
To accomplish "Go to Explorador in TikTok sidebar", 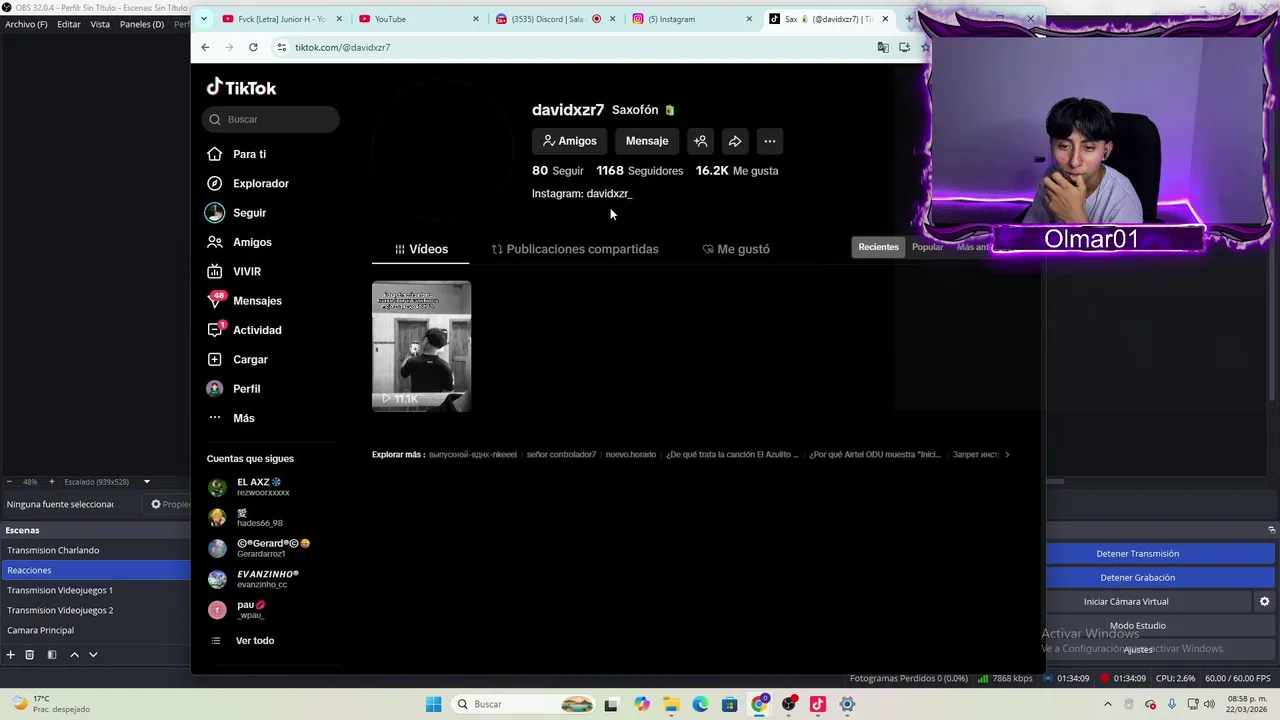I will point(260,183).
